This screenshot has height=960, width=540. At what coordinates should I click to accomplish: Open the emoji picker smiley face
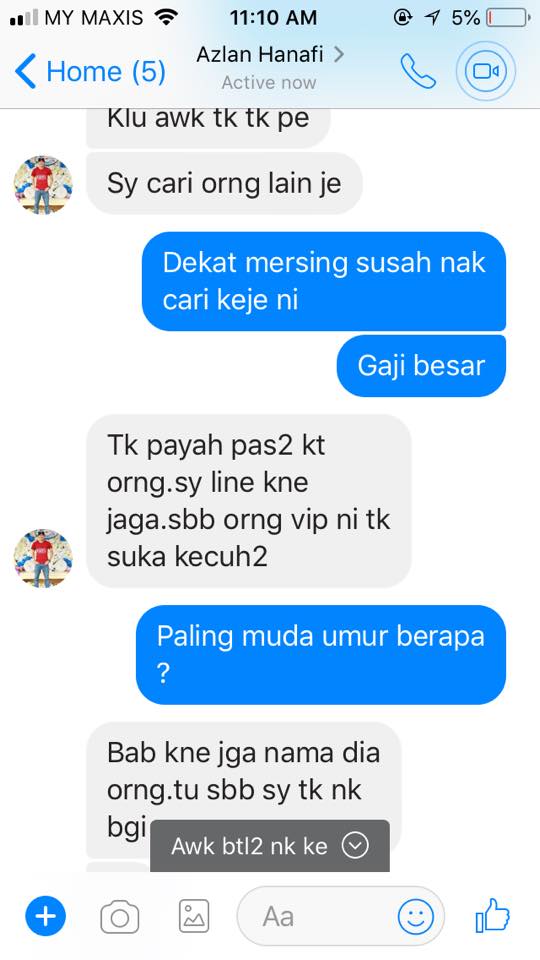416,917
